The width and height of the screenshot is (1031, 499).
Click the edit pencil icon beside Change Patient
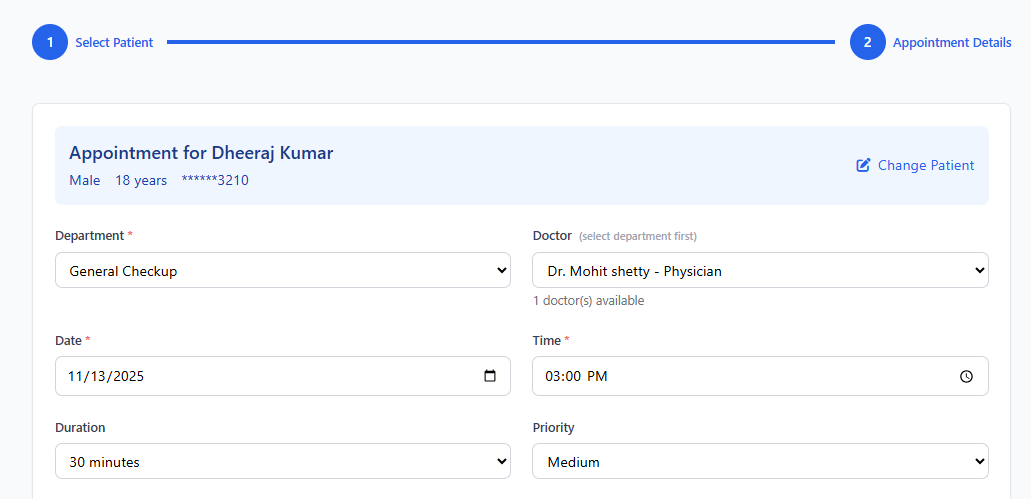coord(864,165)
